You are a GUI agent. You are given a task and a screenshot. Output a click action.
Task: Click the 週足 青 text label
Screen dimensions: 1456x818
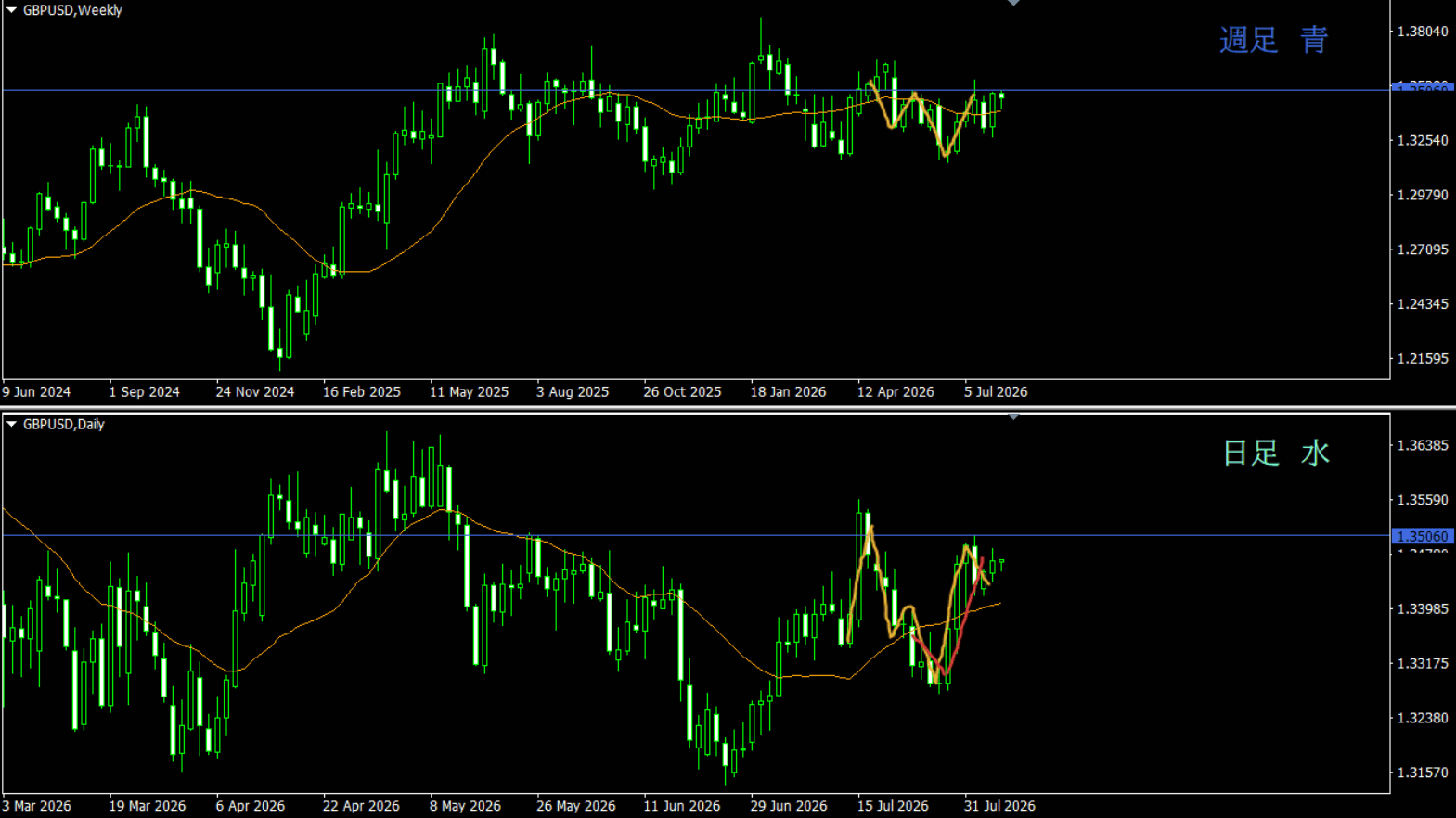tap(1274, 40)
